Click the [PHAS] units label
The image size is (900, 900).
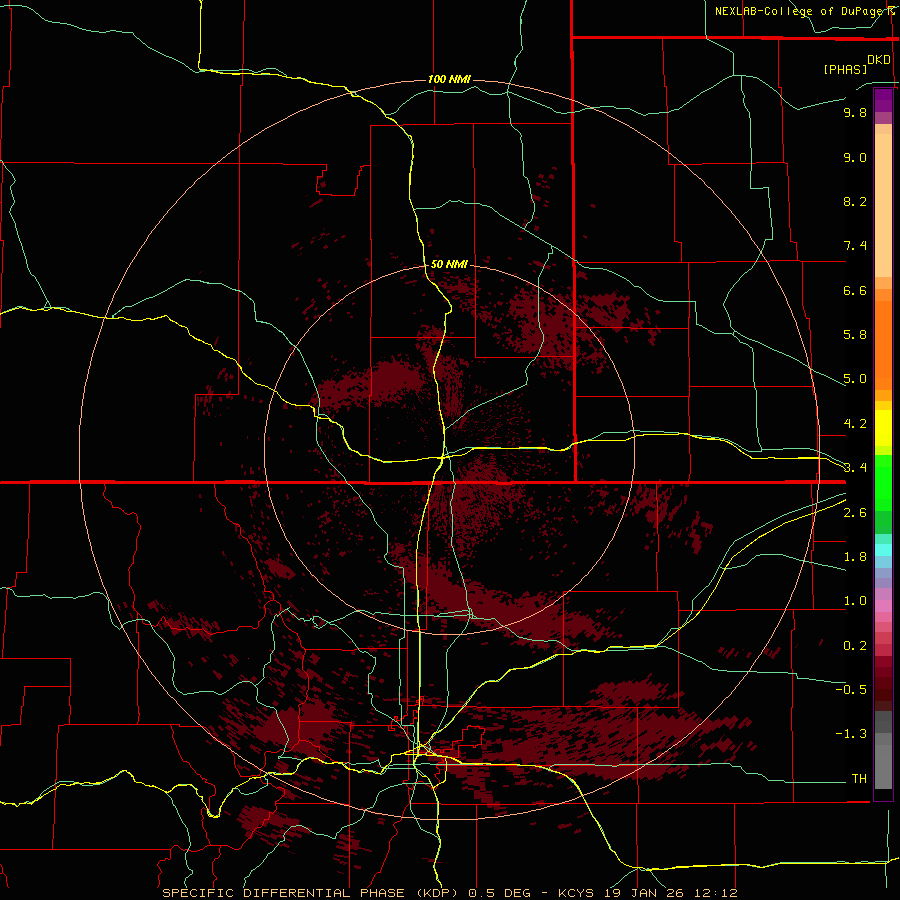pyautogui.click(x=845, y=69)
